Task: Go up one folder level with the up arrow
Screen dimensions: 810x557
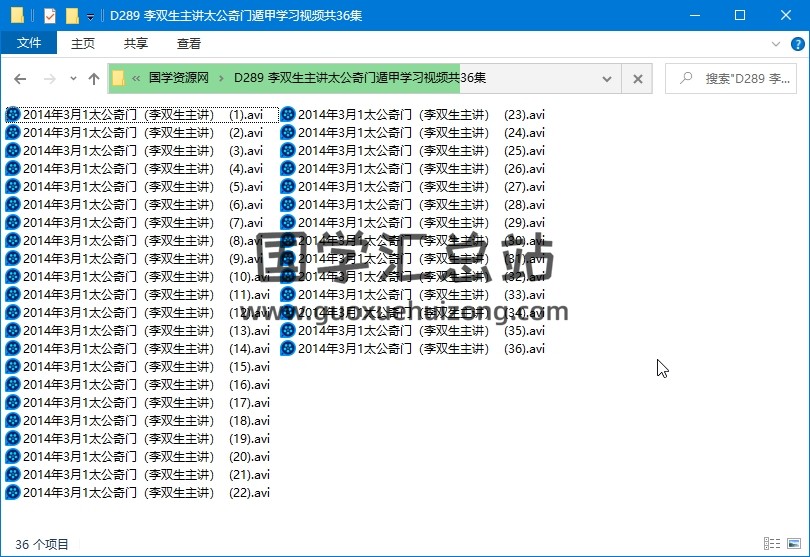Action: pos(94,79)
